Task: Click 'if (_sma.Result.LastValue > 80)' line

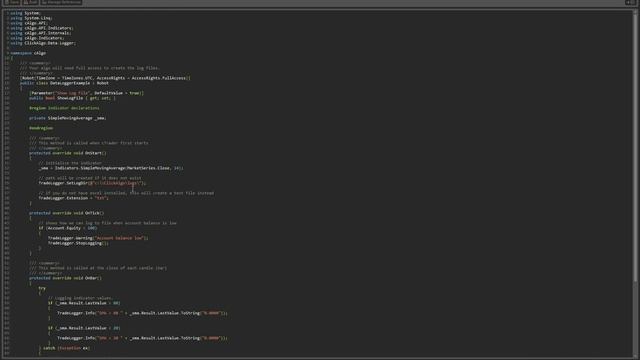Action: click(x=84, y=303)
